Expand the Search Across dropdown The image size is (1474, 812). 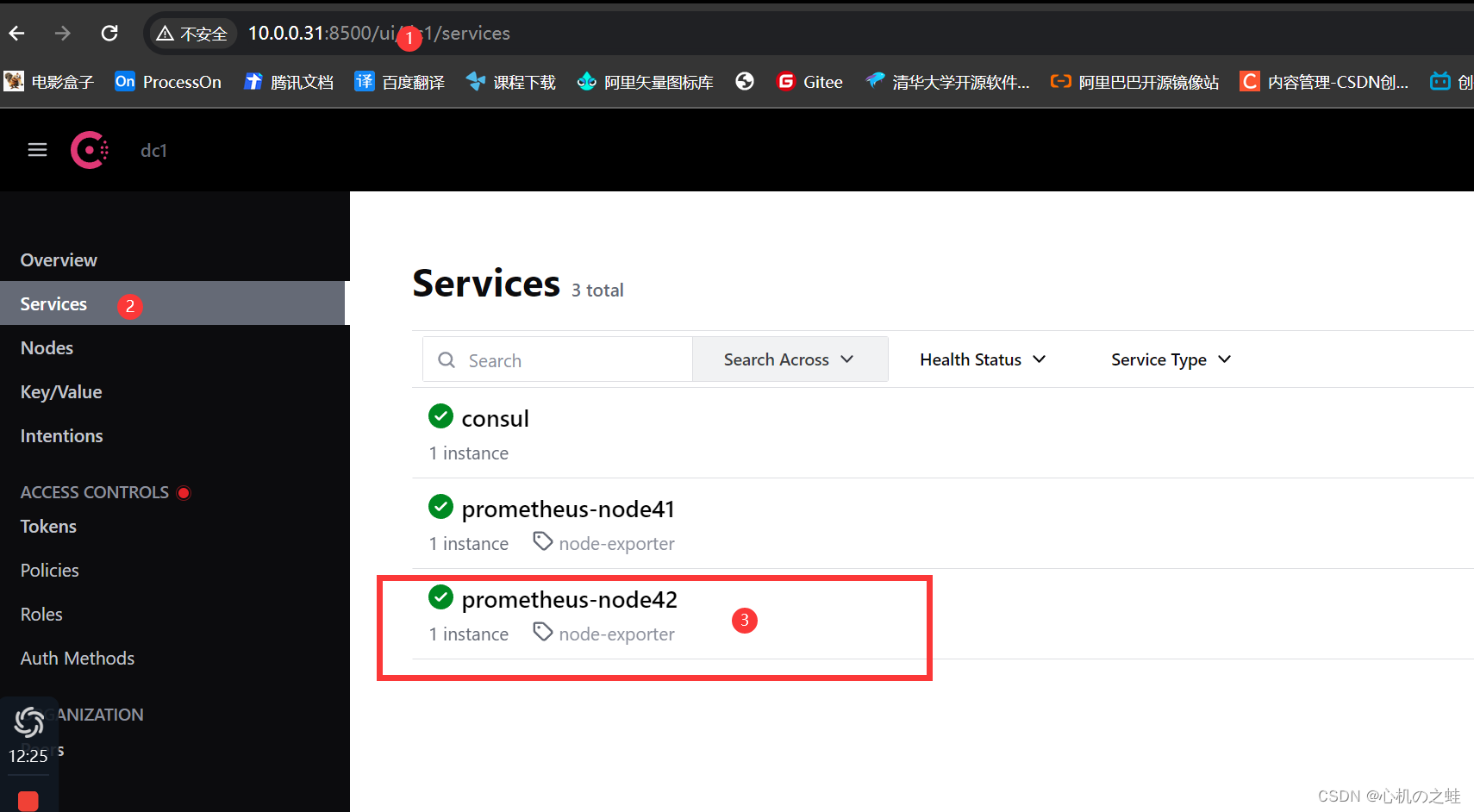790,359
